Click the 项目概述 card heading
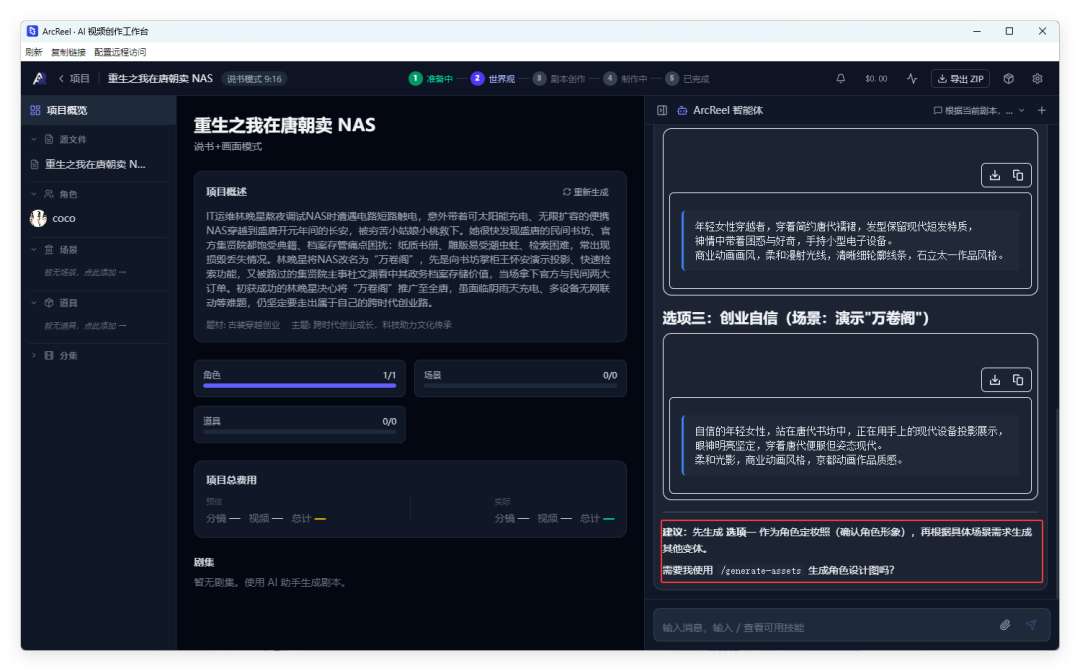Screen dimensions: 1080x671 click(226, 192)
